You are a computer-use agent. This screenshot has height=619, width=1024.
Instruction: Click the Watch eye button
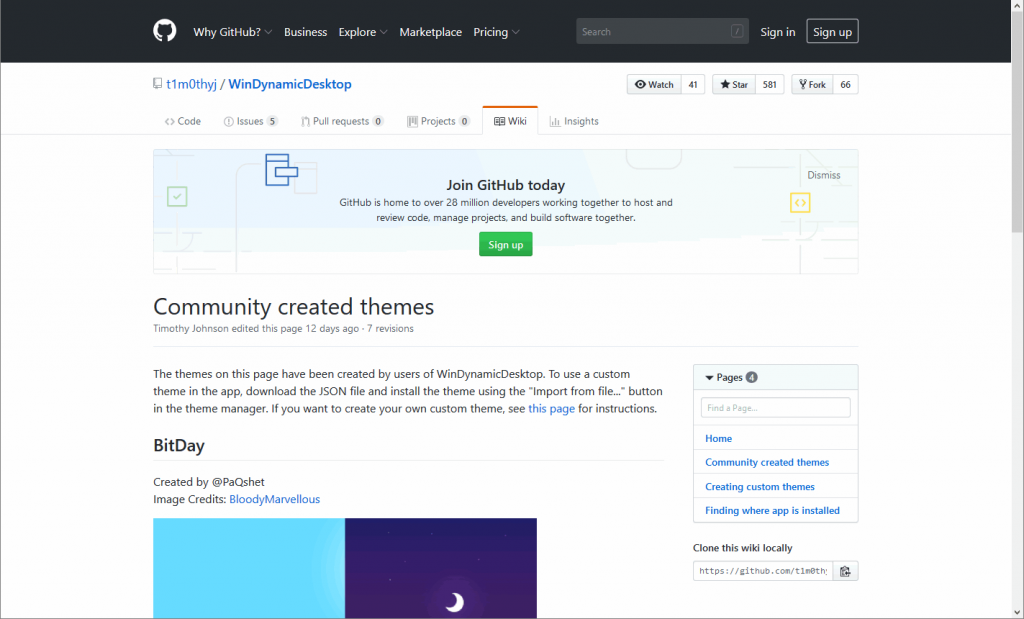654,85
